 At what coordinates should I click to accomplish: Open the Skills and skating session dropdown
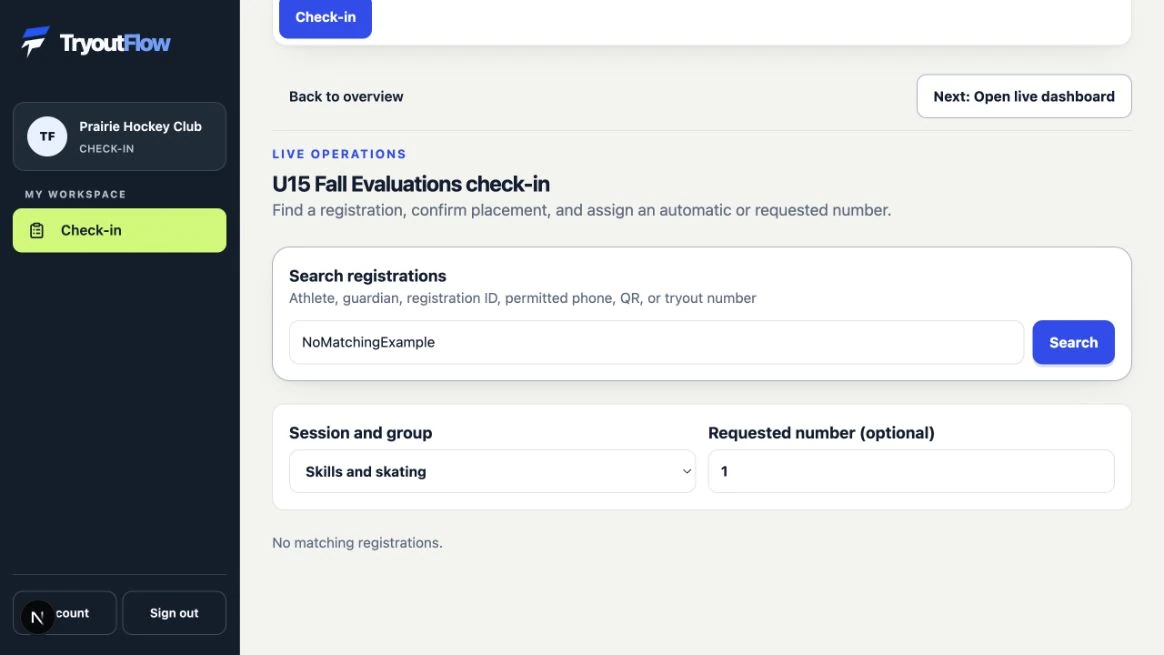coord(492,472)
